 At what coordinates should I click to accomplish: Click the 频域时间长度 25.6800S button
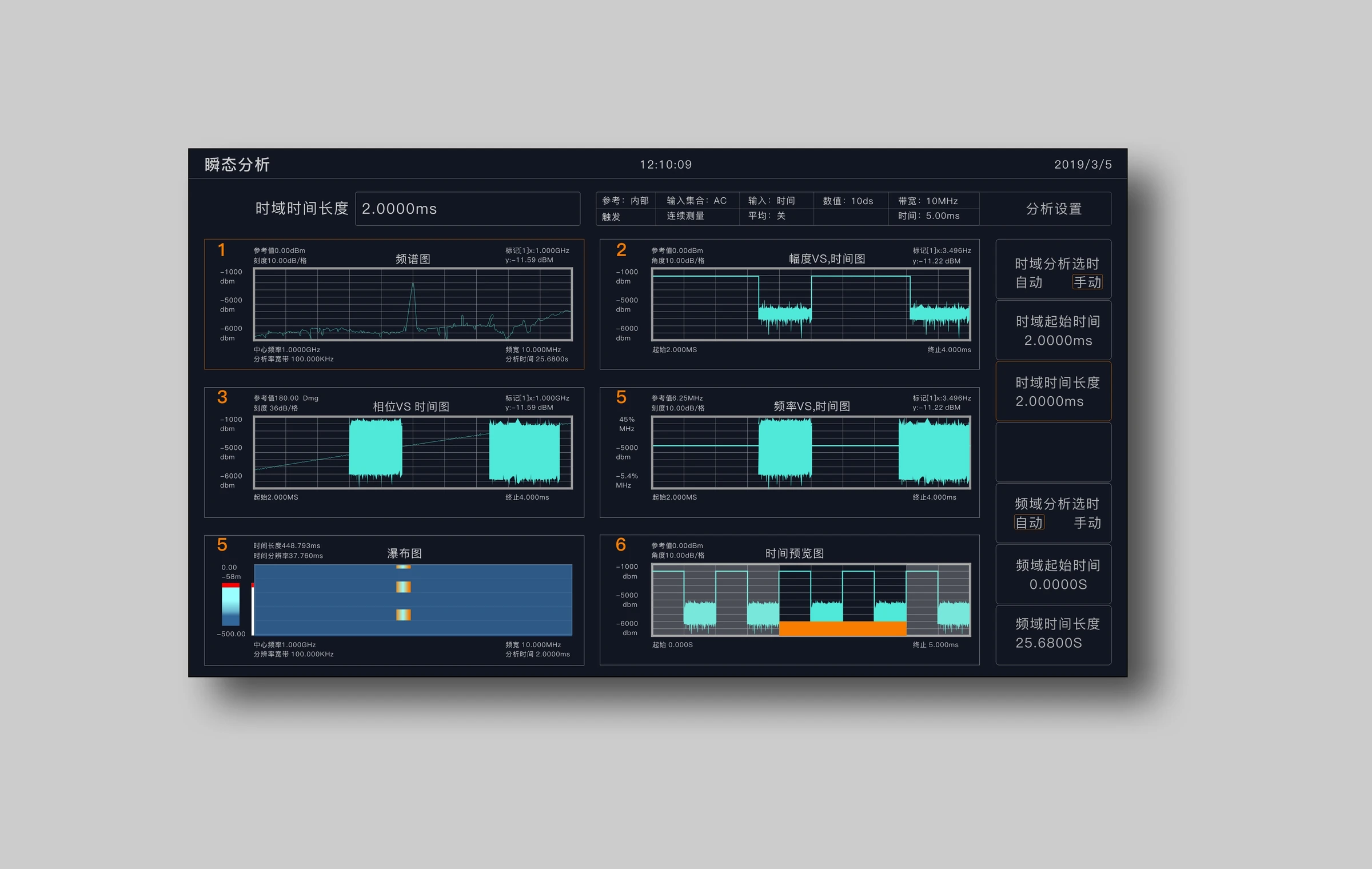coord(1054,635)
